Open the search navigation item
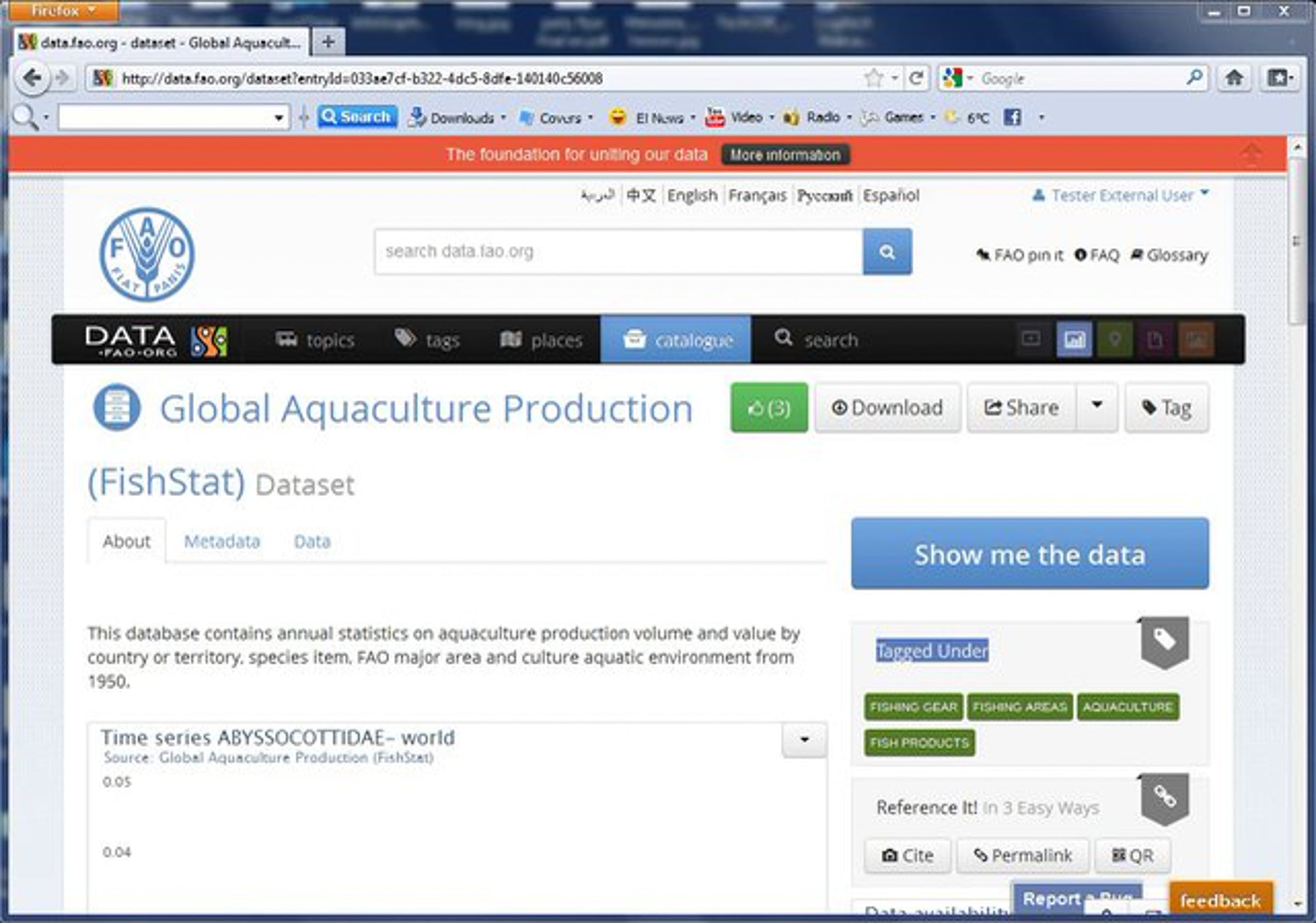The image size is (1316, 923). pos(816,340)
